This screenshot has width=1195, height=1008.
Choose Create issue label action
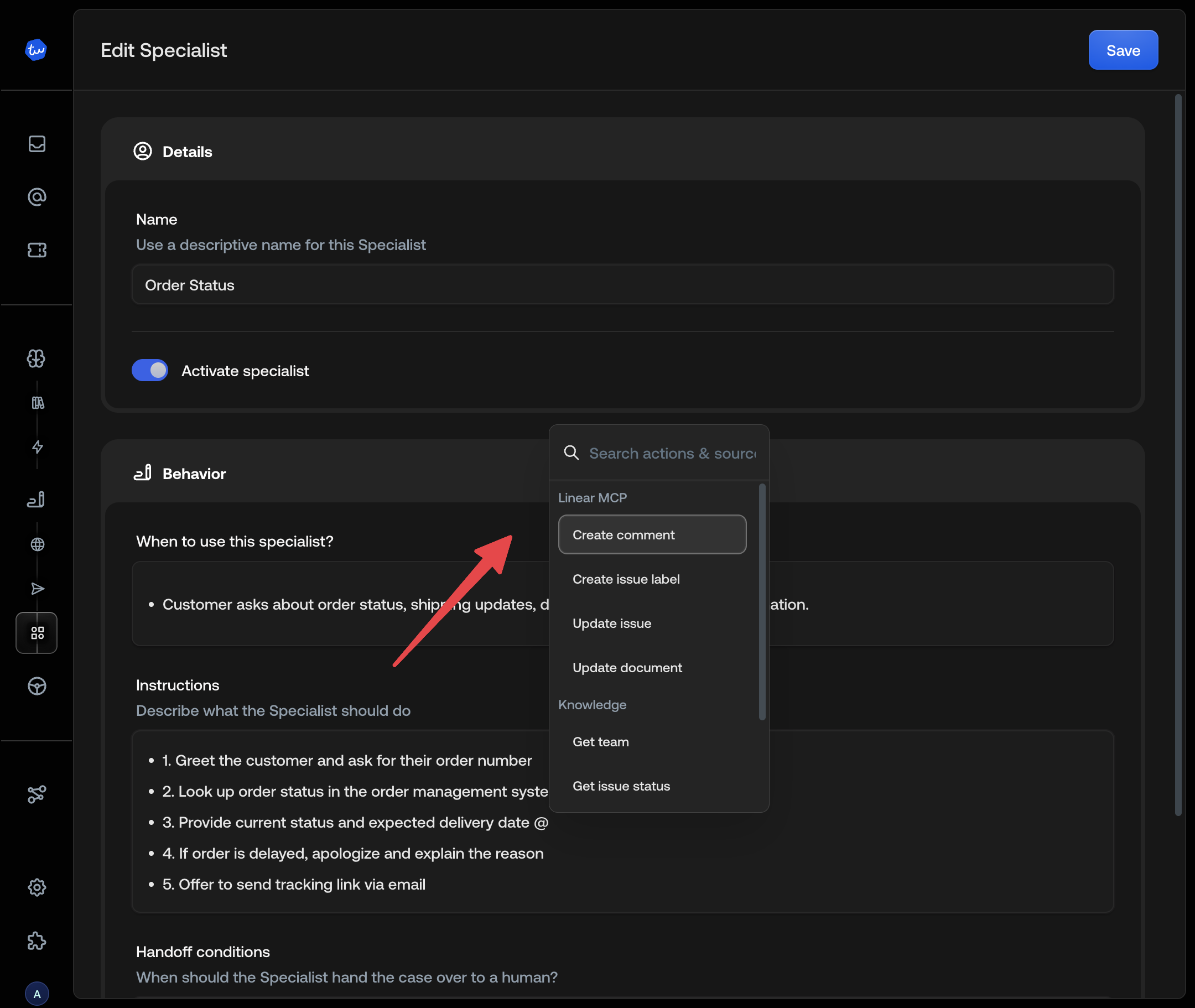click(626, 579)
